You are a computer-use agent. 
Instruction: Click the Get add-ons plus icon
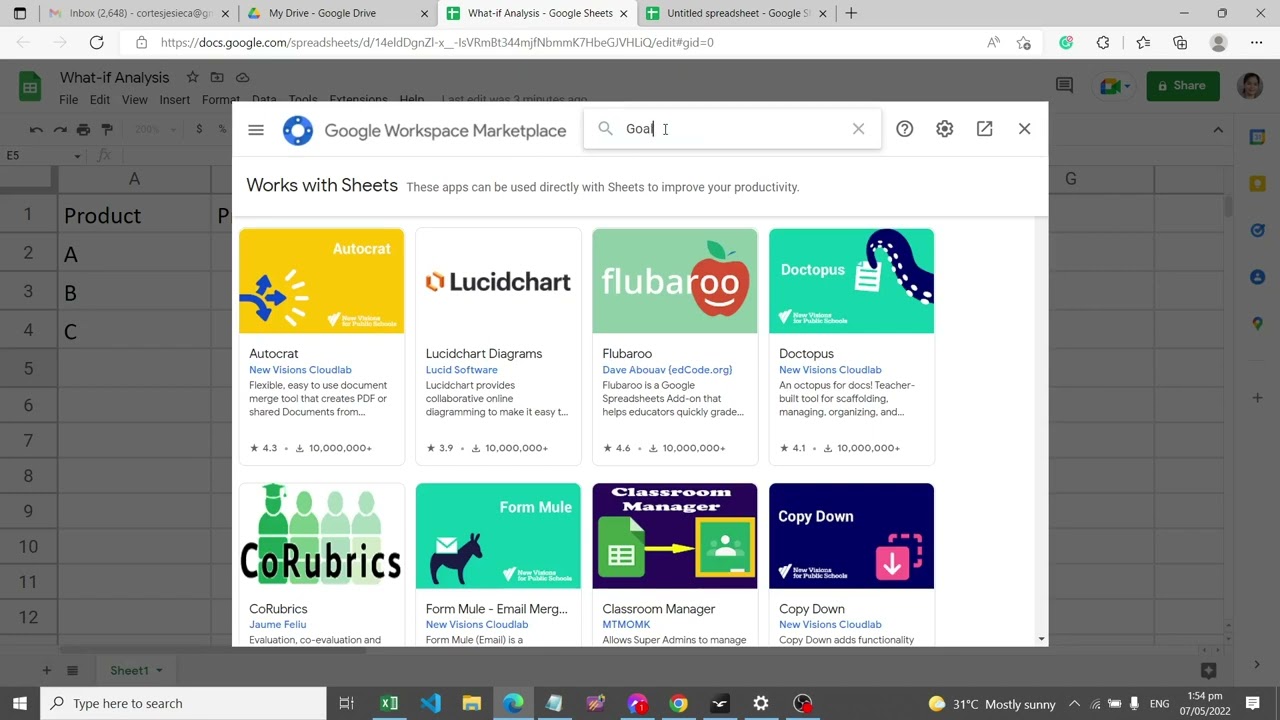1258,398
